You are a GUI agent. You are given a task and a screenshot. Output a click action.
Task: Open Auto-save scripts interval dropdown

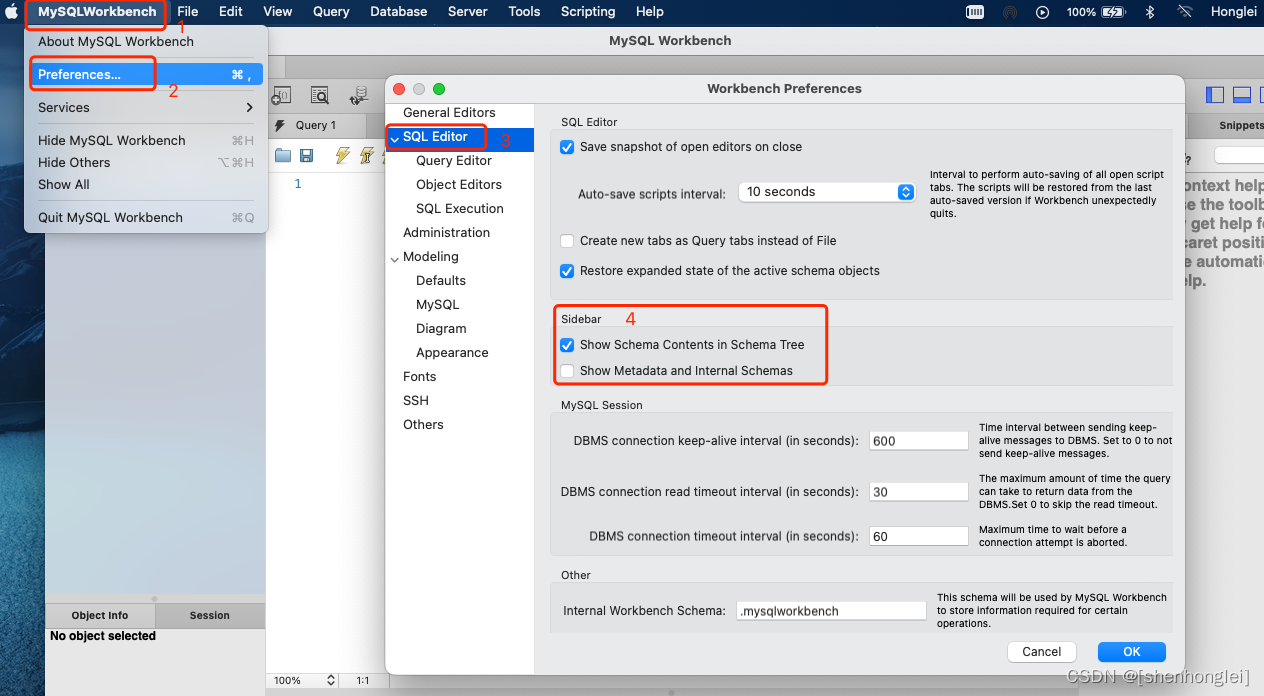tap(826, 192)
